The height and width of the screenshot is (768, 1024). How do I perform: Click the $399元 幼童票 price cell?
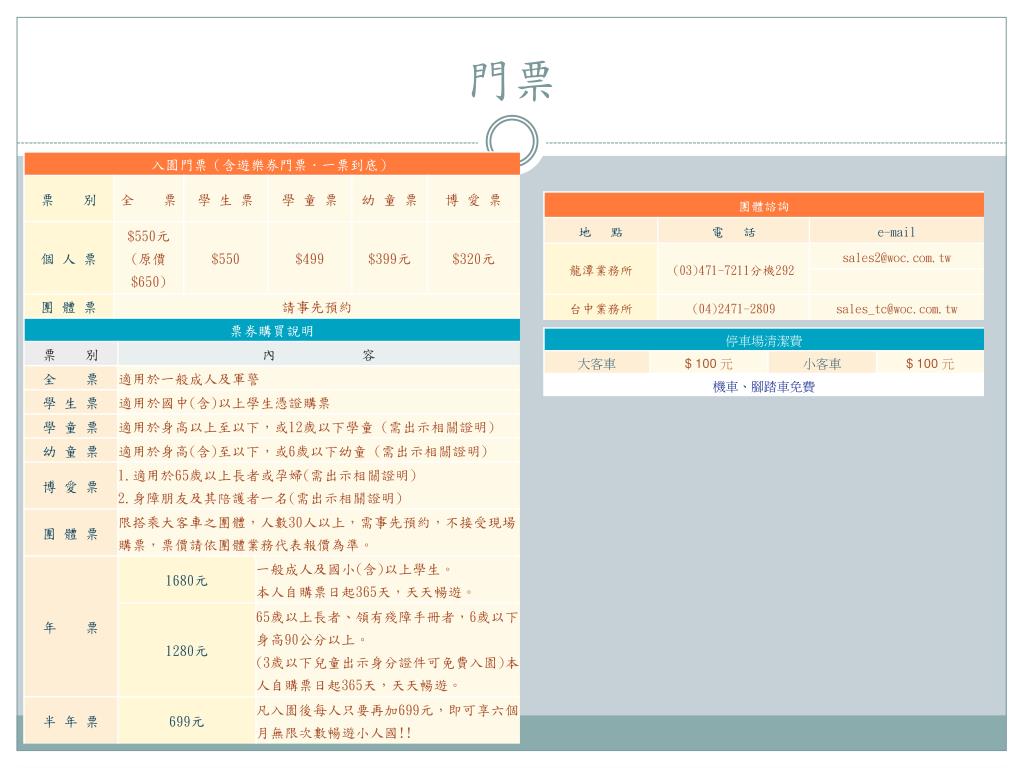(389, 259)
